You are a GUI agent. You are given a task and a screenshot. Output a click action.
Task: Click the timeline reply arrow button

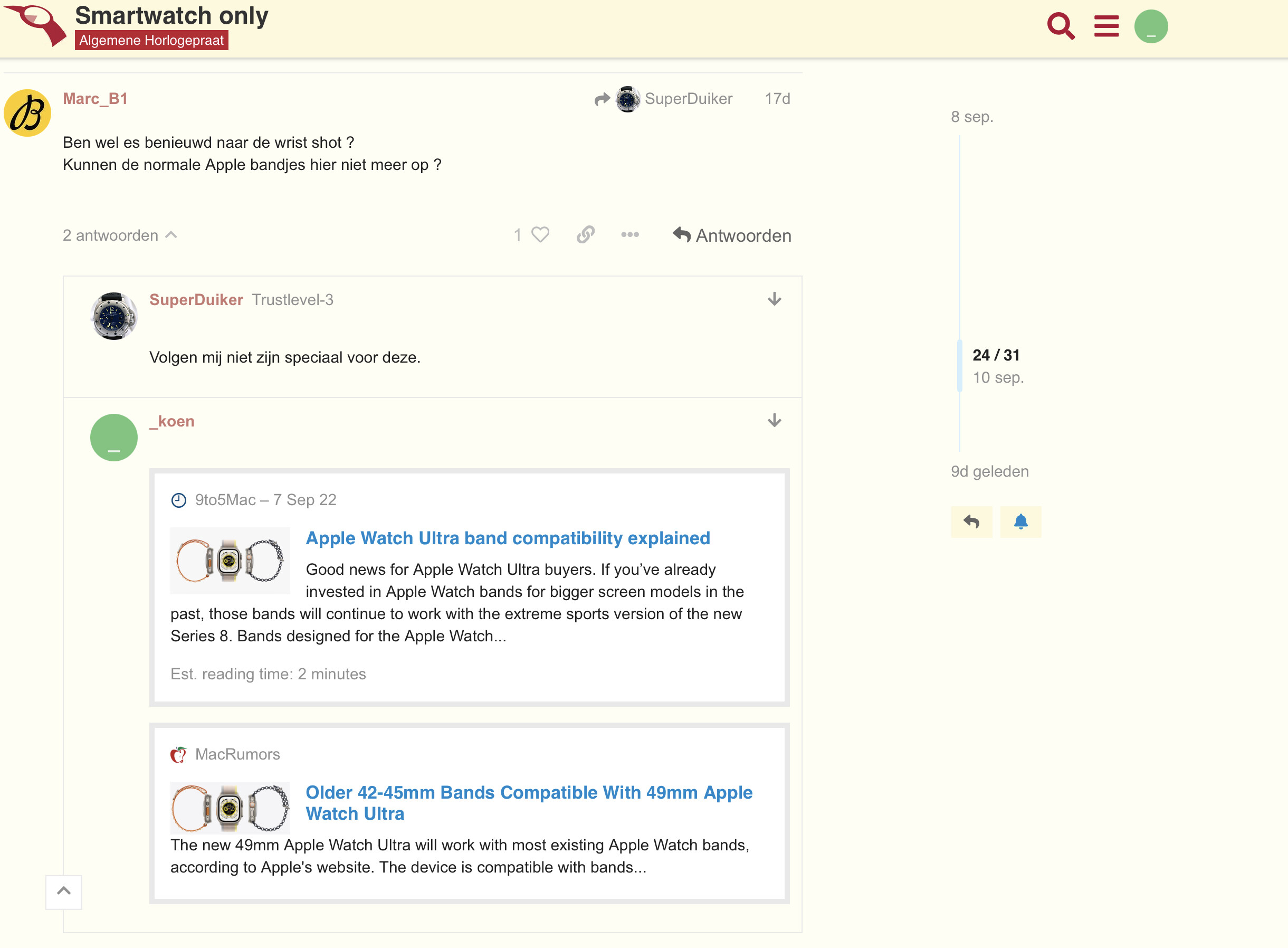point(971,522)
